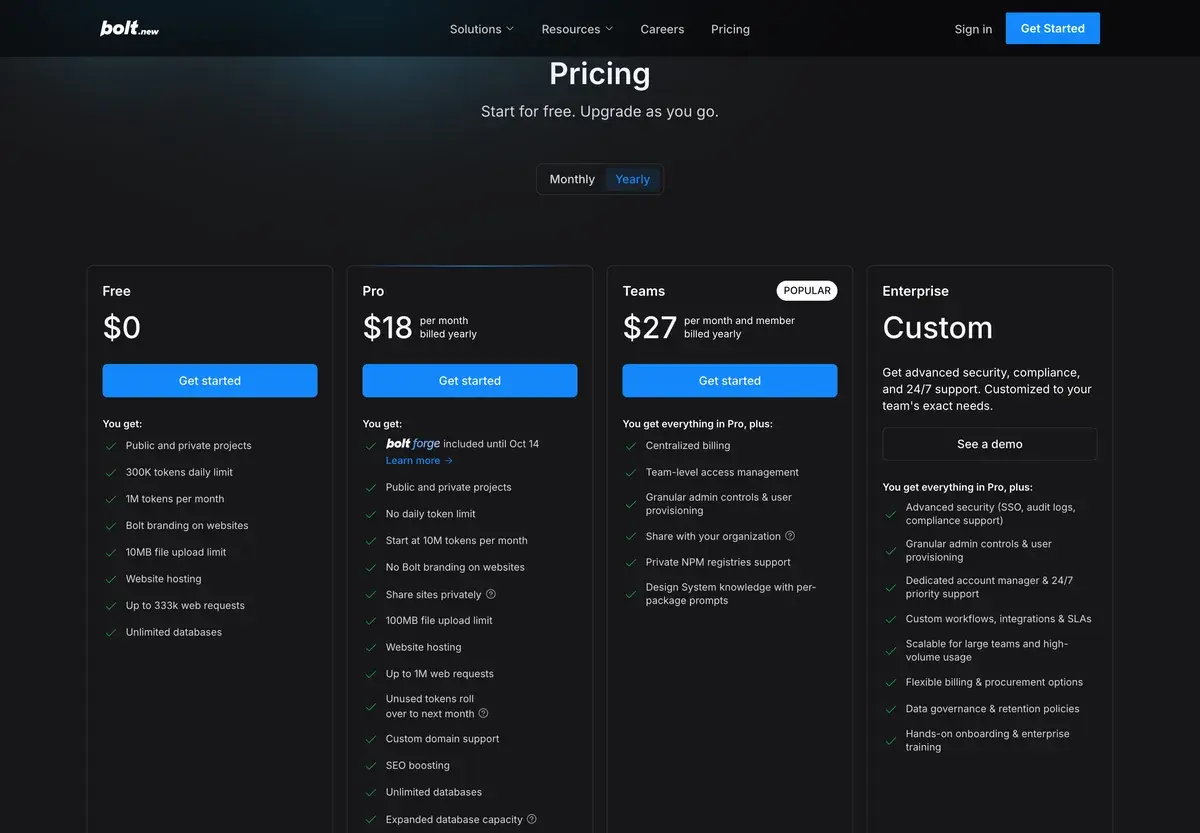Click the checkmark beside No daily token limit
This screenshot has width=1200, height=833.
[371, 514]
